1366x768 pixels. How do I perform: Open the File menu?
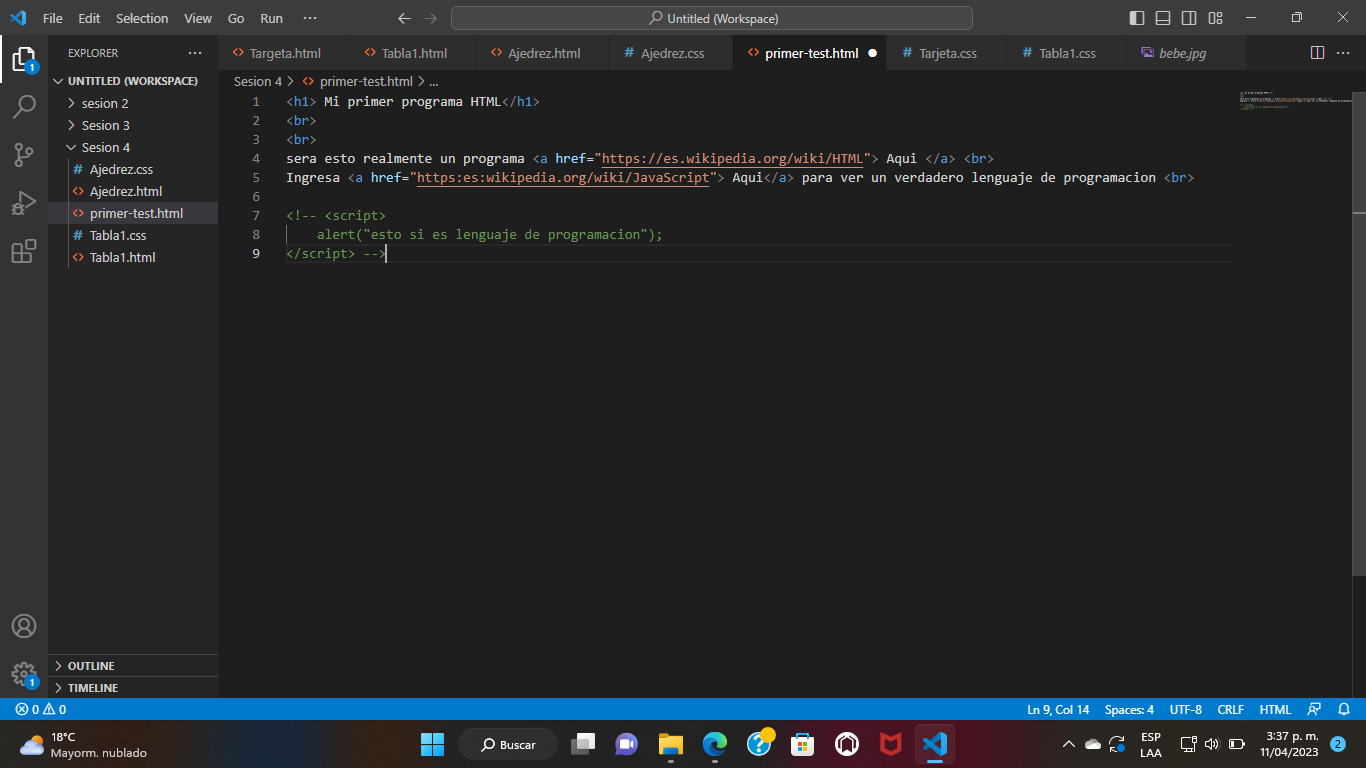pos(53,18)
